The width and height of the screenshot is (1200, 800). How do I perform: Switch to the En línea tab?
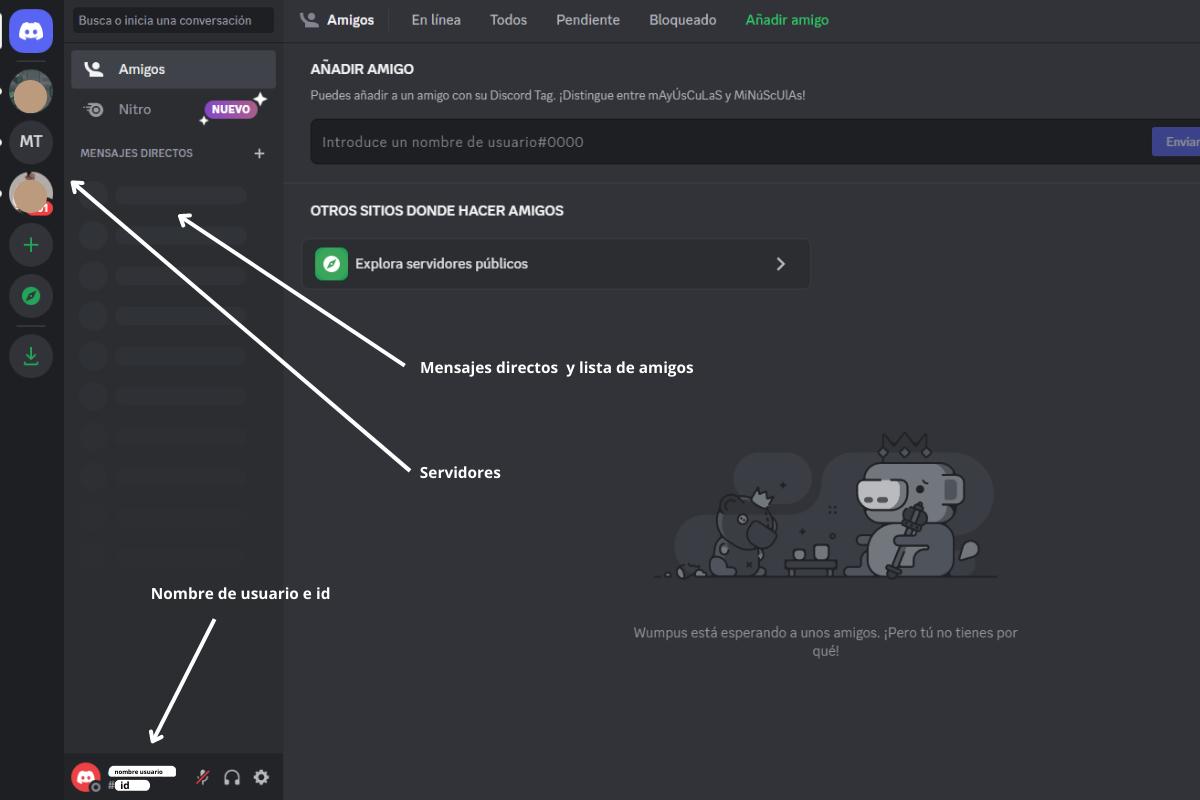[x=436, y=20]
